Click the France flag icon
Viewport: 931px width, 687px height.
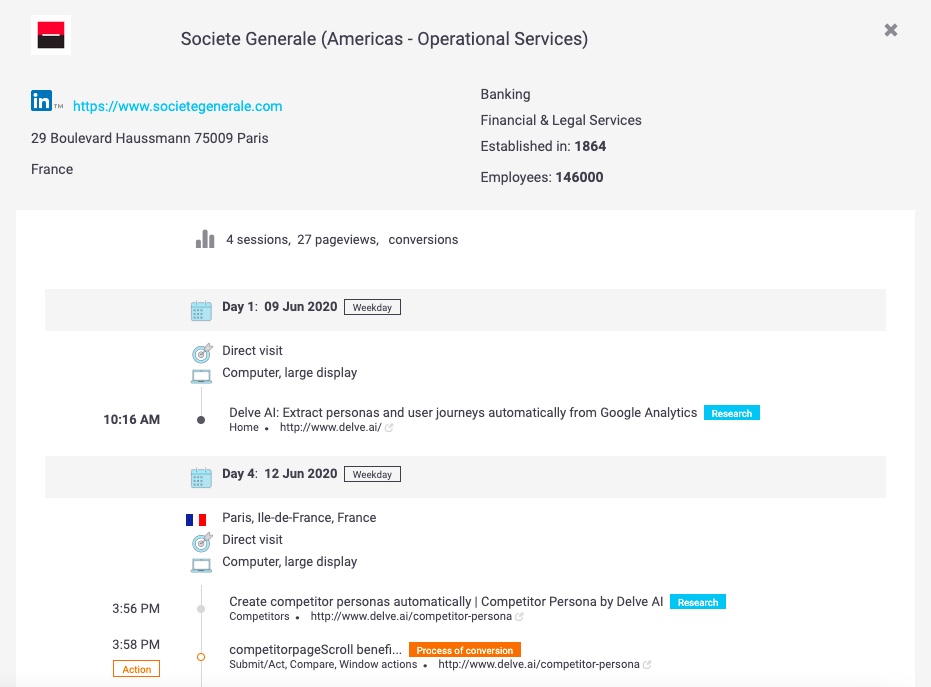click(x=196, y=520)
